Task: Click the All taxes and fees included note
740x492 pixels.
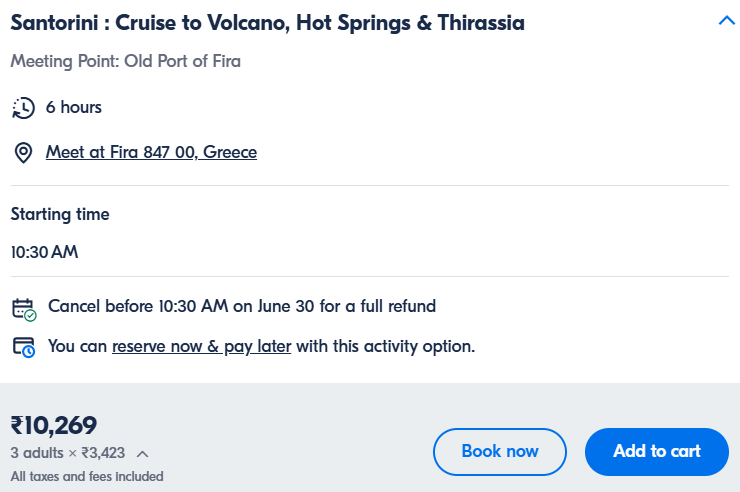Action: [87, 476]
